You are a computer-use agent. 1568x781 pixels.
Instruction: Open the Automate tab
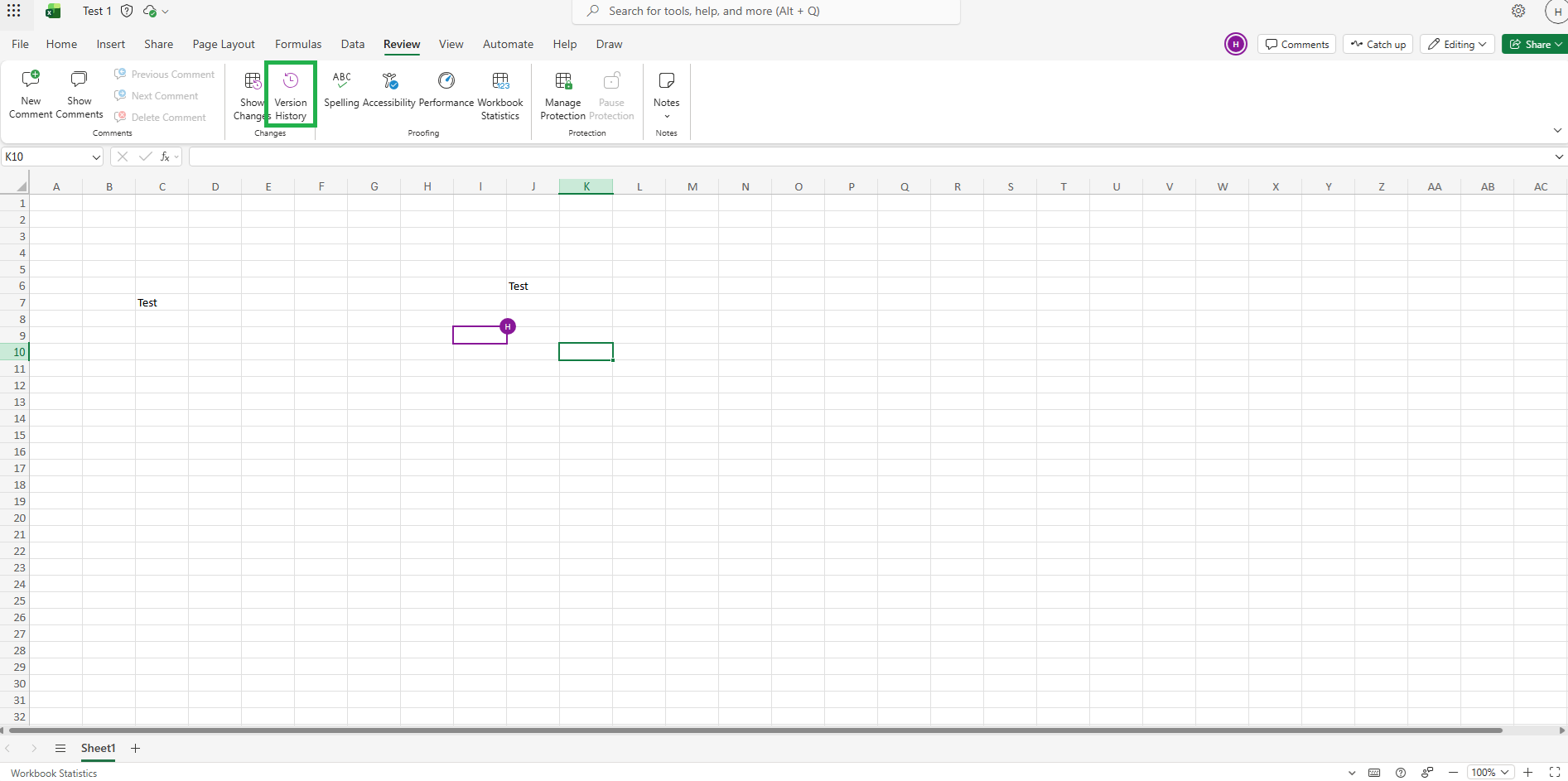click(x=508, y=44)
